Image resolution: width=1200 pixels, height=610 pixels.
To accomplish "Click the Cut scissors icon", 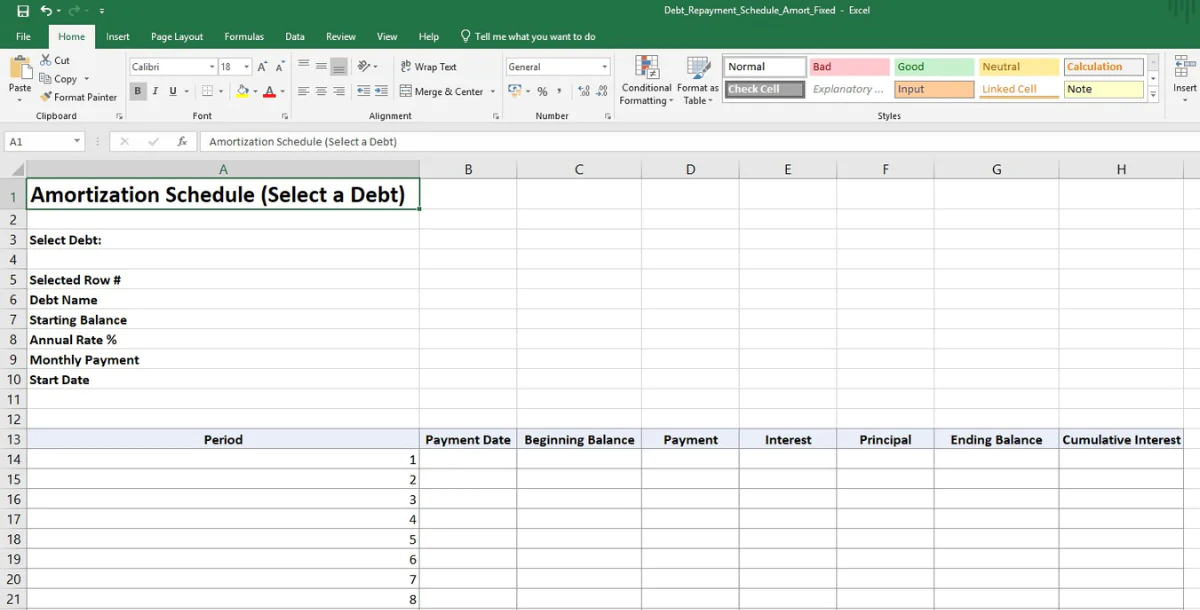I will pos(46,60).
